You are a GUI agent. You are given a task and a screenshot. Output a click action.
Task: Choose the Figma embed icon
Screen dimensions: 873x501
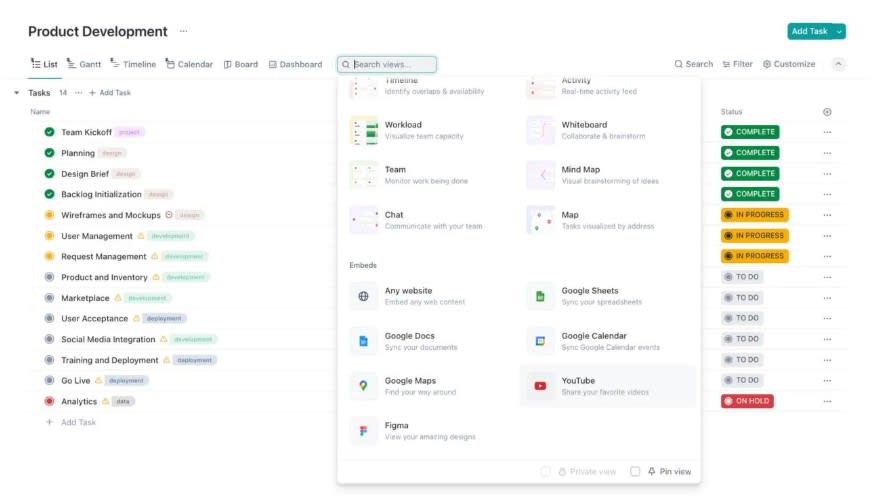[364, 431]
